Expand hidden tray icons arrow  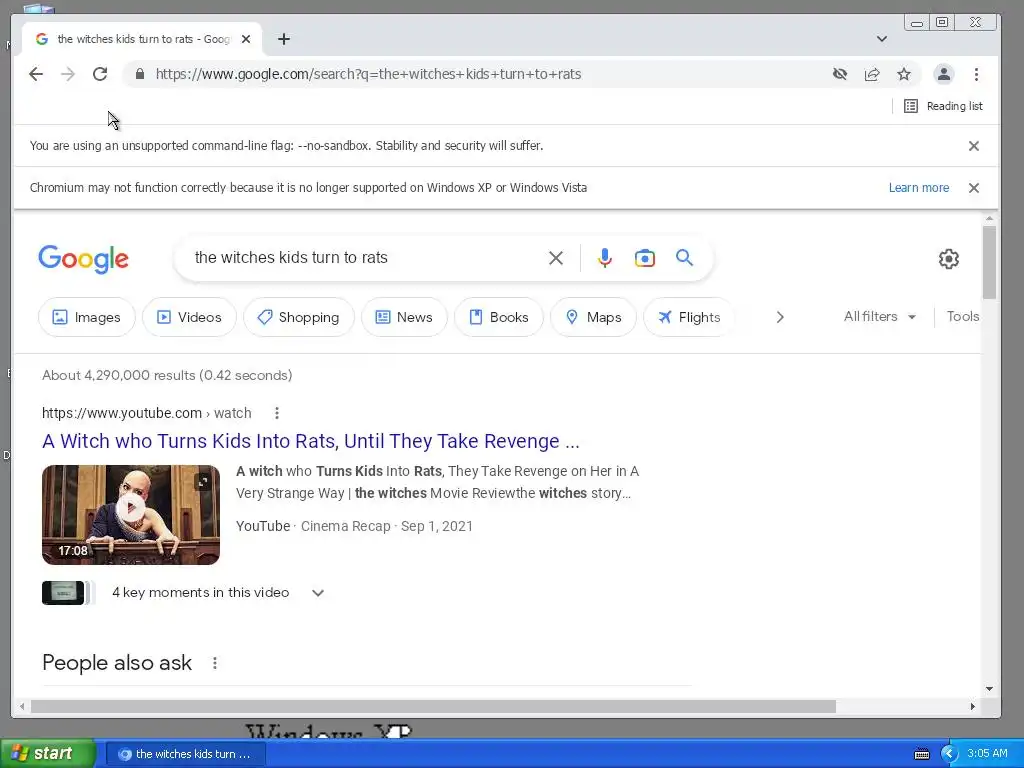(x=950, y=754)
